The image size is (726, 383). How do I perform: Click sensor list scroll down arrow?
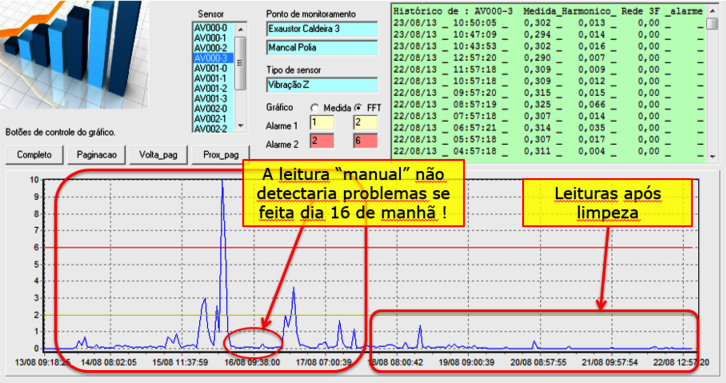tap(240, 126)
